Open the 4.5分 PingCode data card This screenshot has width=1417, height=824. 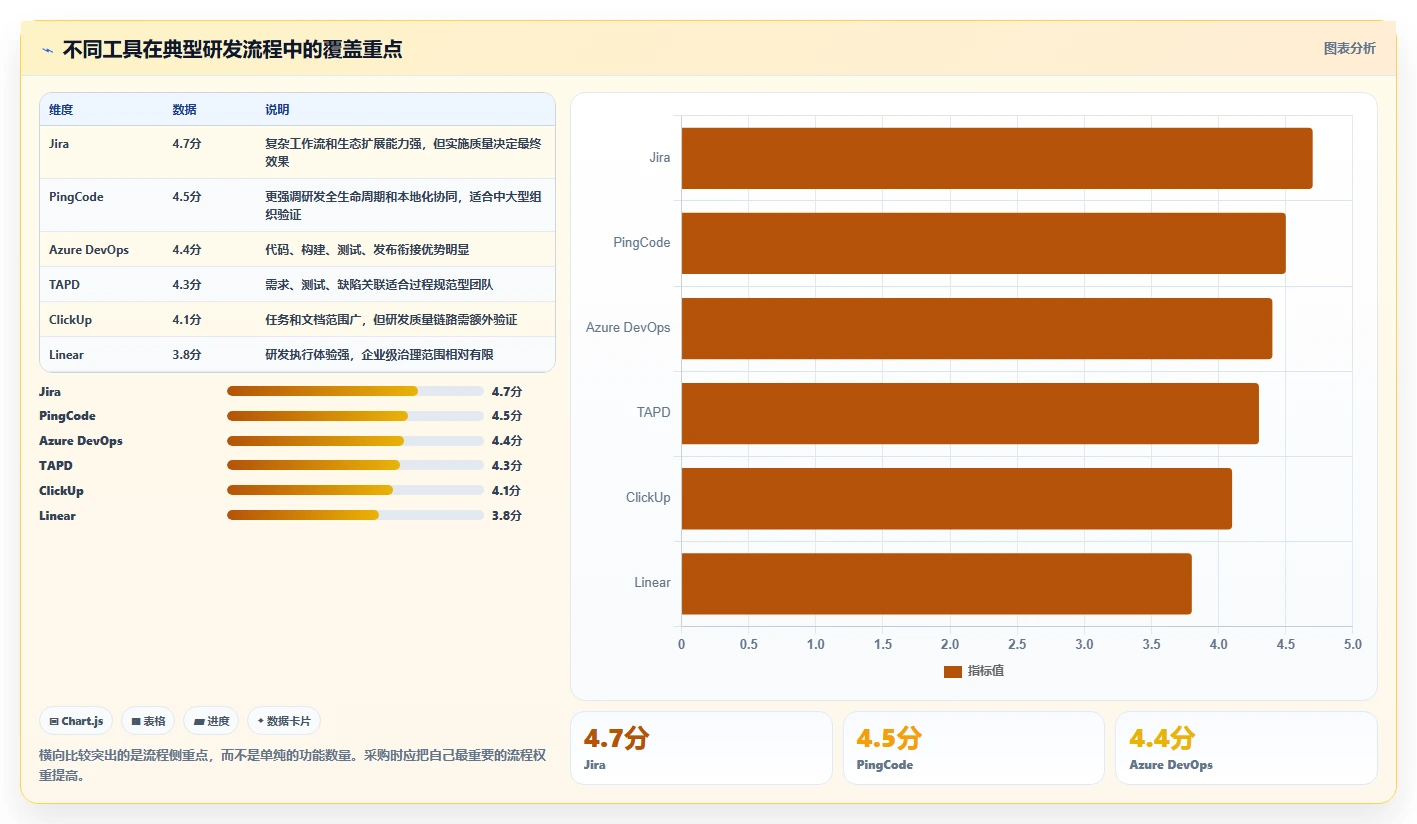pyautogui.click(x=973, y=748)
